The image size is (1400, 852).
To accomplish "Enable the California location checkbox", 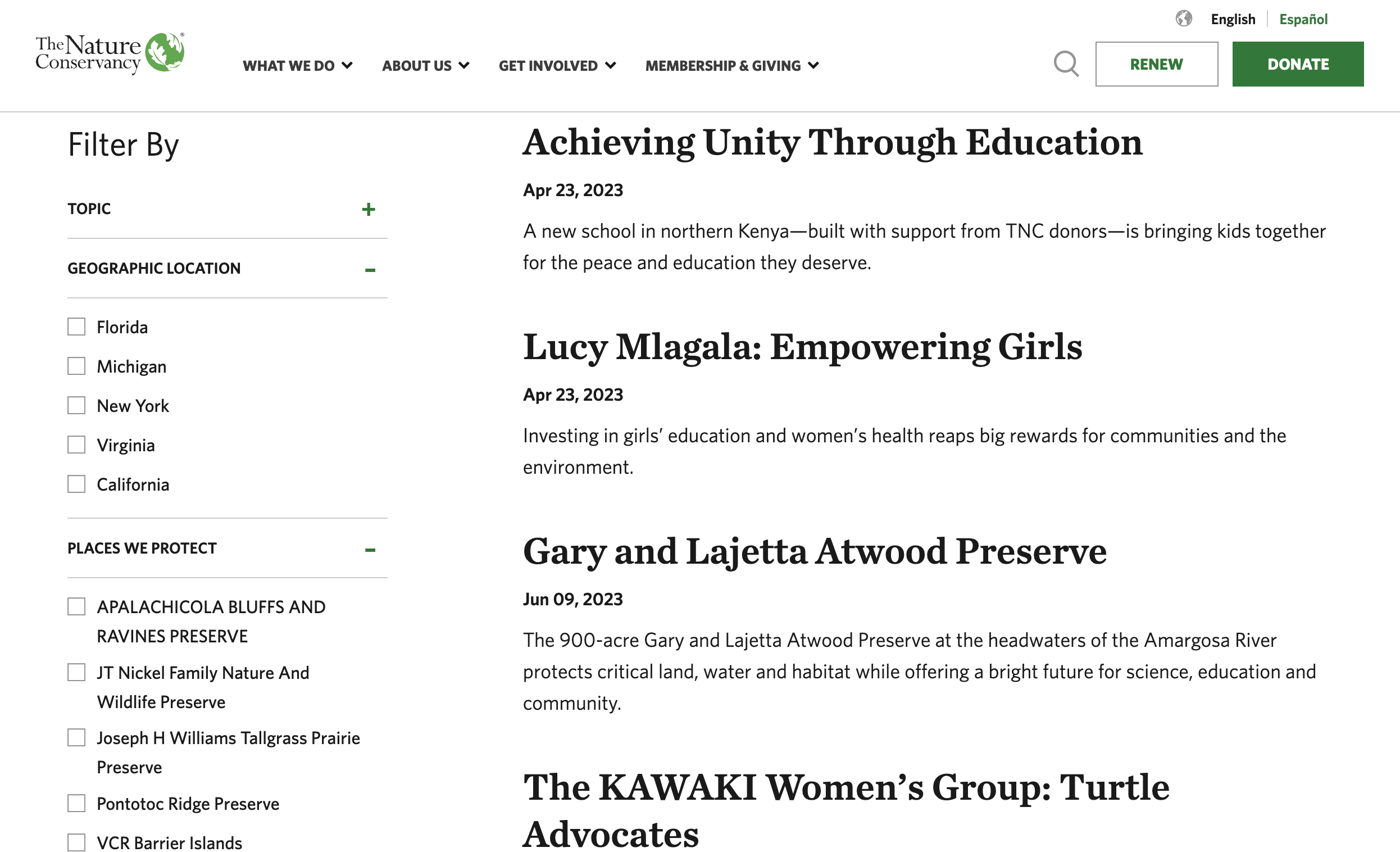I will click(77, 484).
